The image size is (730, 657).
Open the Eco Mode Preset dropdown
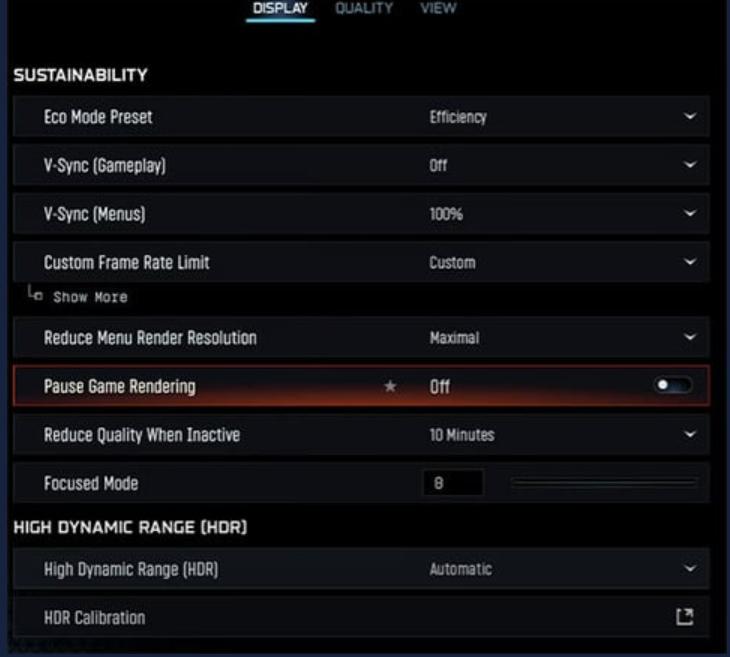[690, 117]
